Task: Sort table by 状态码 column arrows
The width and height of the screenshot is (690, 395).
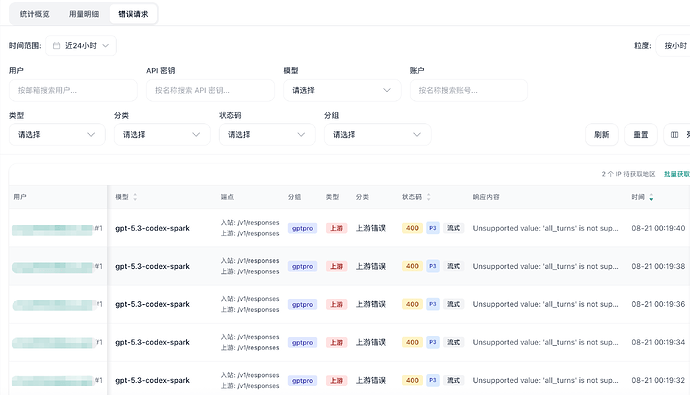Action: [428, 197]
